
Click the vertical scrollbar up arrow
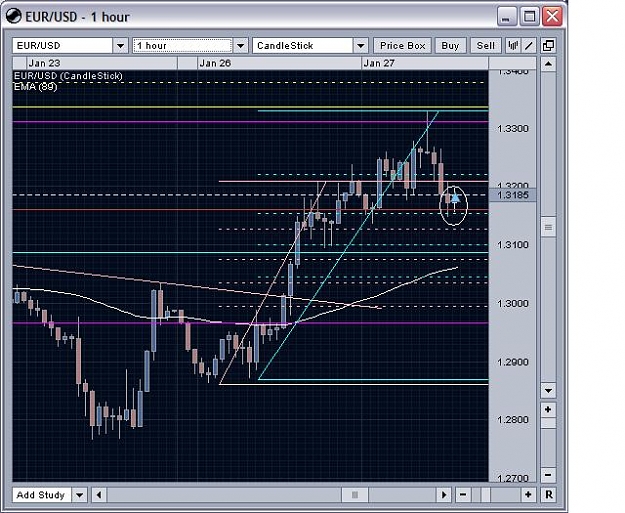tap(548, 64)
